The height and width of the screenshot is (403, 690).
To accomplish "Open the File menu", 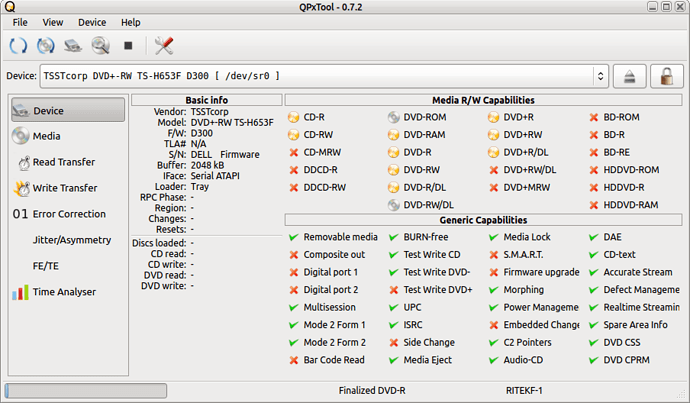I will (x=20, y=22).
